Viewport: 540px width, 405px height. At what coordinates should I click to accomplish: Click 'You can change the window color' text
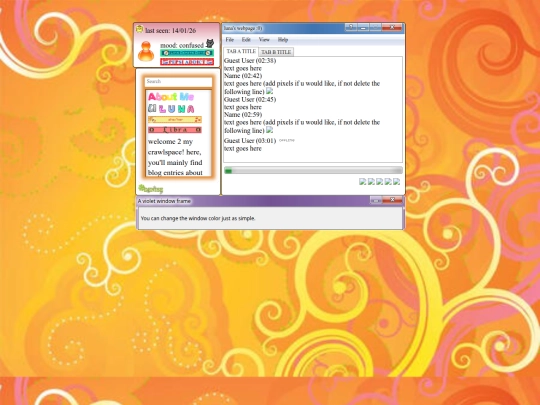(198, 218)
